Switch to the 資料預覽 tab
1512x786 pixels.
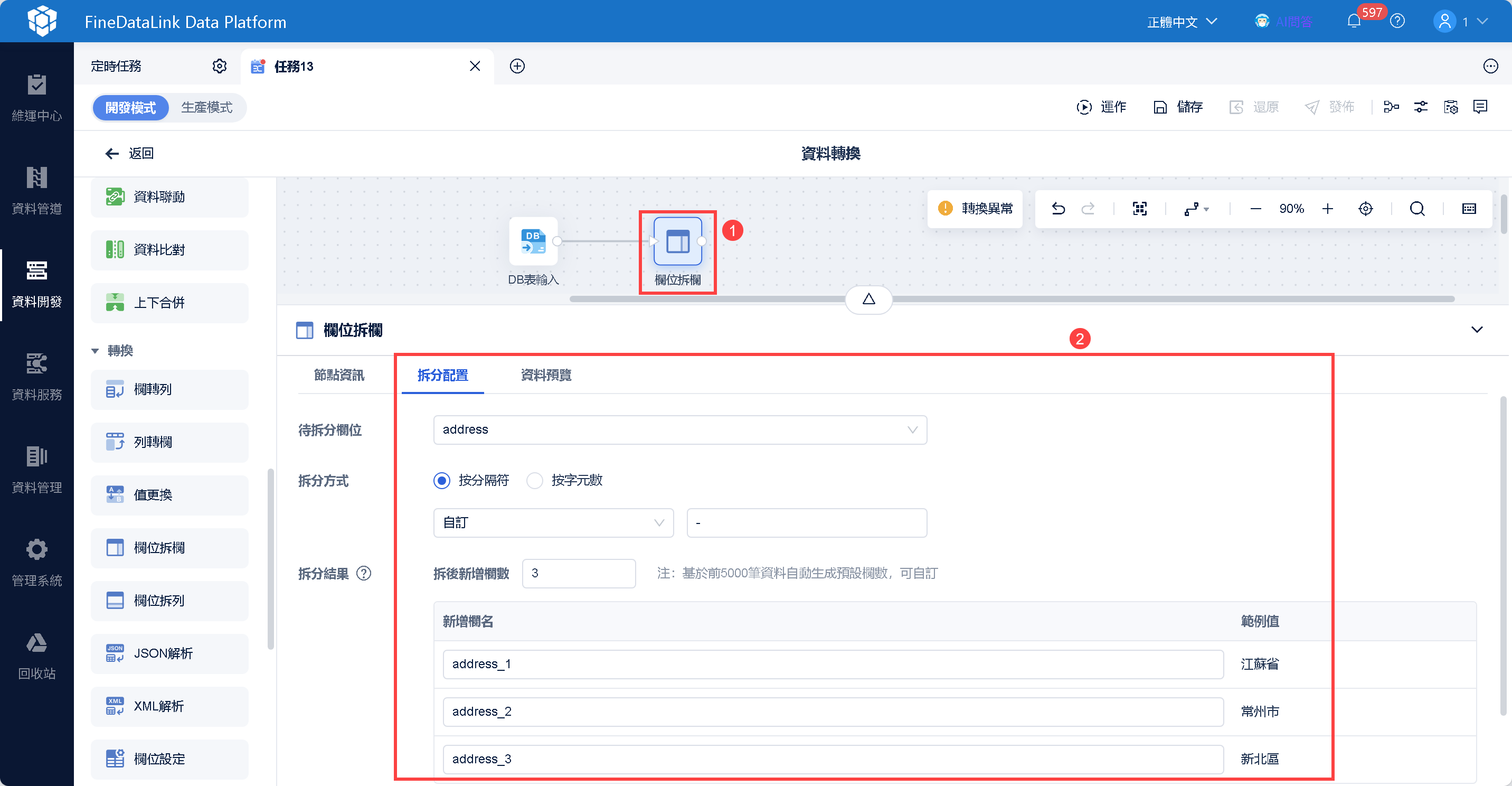coord(546,375)
